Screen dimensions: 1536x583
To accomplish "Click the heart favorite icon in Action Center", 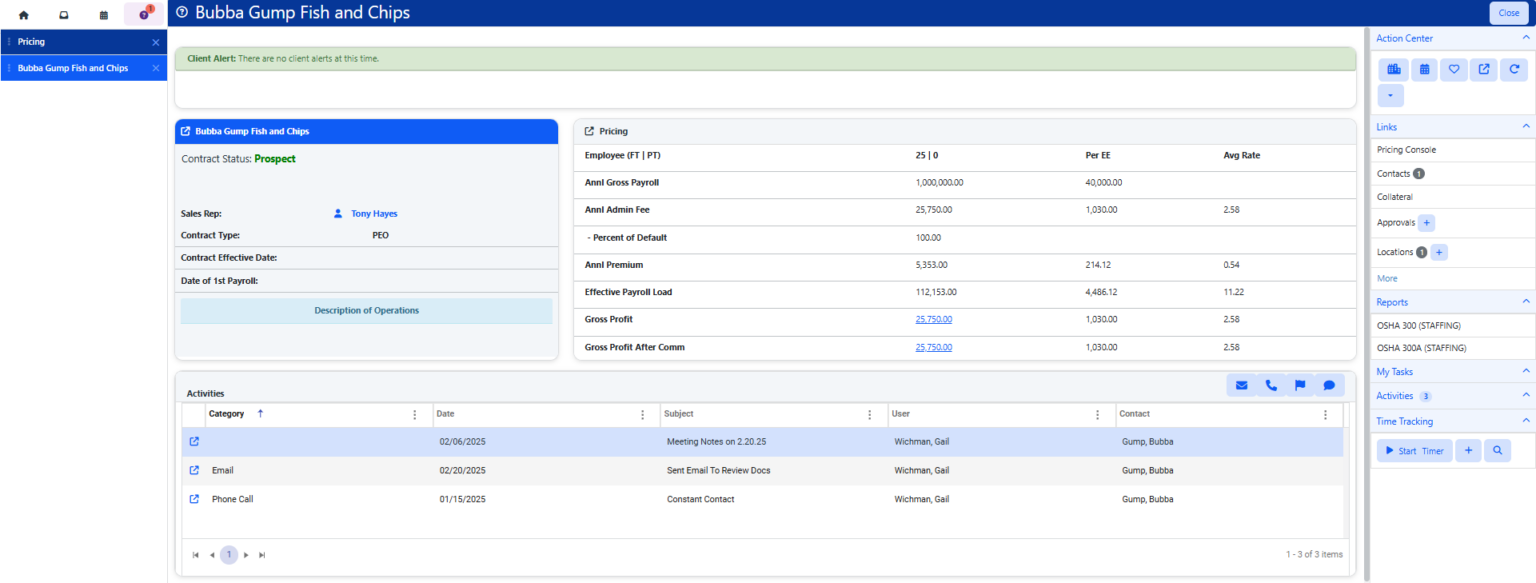I will 1453,69.
